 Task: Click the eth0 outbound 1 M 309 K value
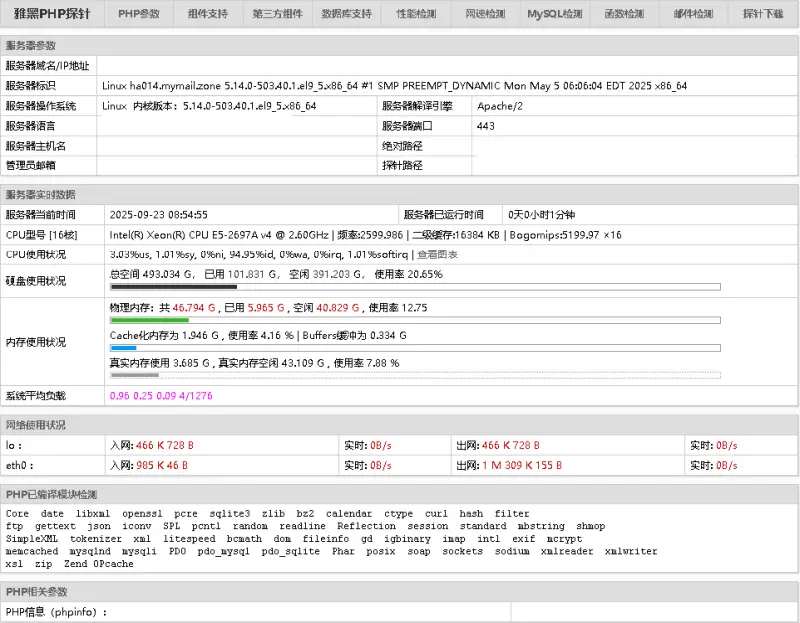[522, 465]
